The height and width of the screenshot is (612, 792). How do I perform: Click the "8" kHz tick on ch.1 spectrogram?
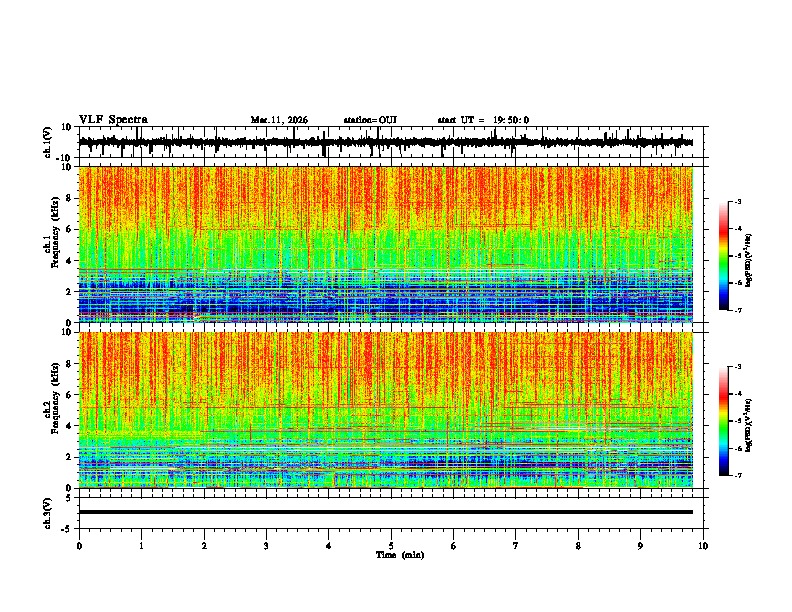[69, 198]
